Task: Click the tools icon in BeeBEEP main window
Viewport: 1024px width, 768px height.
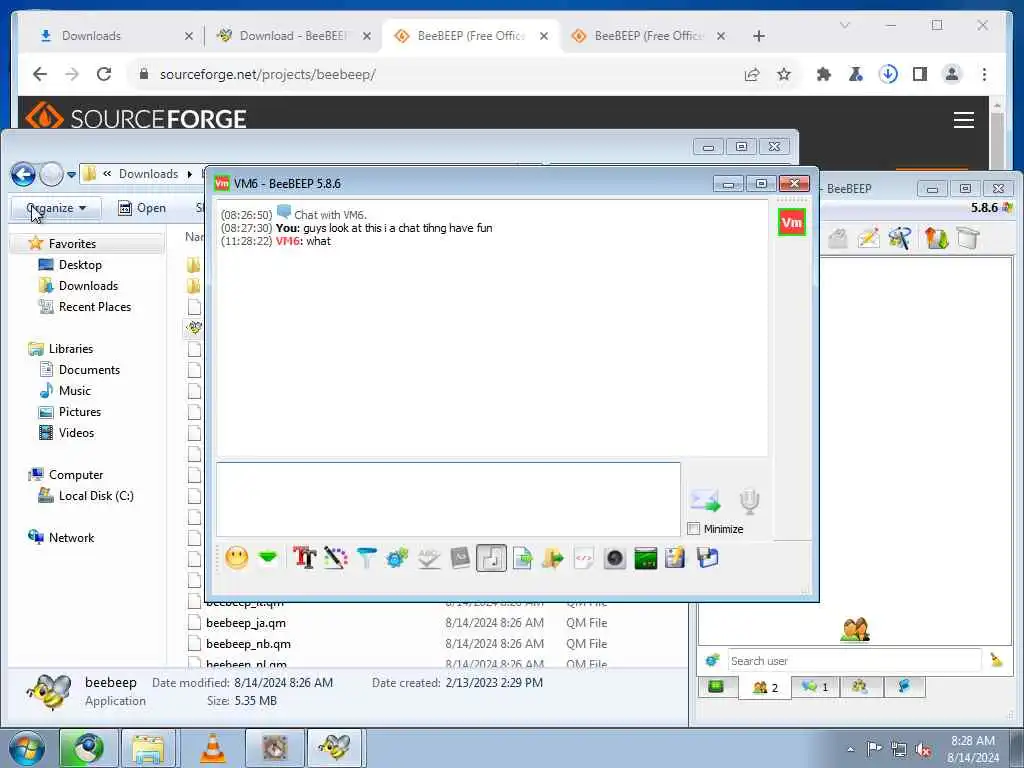Action: pos(899,238)
